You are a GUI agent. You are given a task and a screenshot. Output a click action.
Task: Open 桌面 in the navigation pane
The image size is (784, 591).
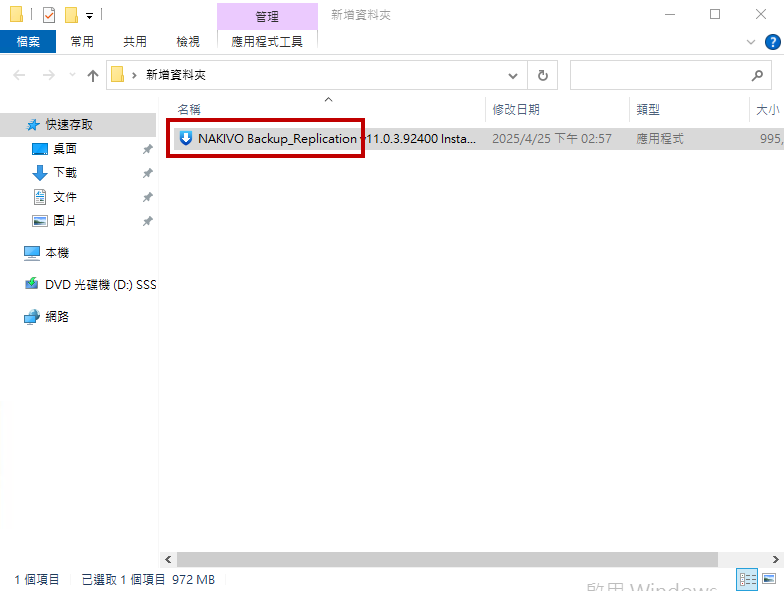tap(65, 148)
